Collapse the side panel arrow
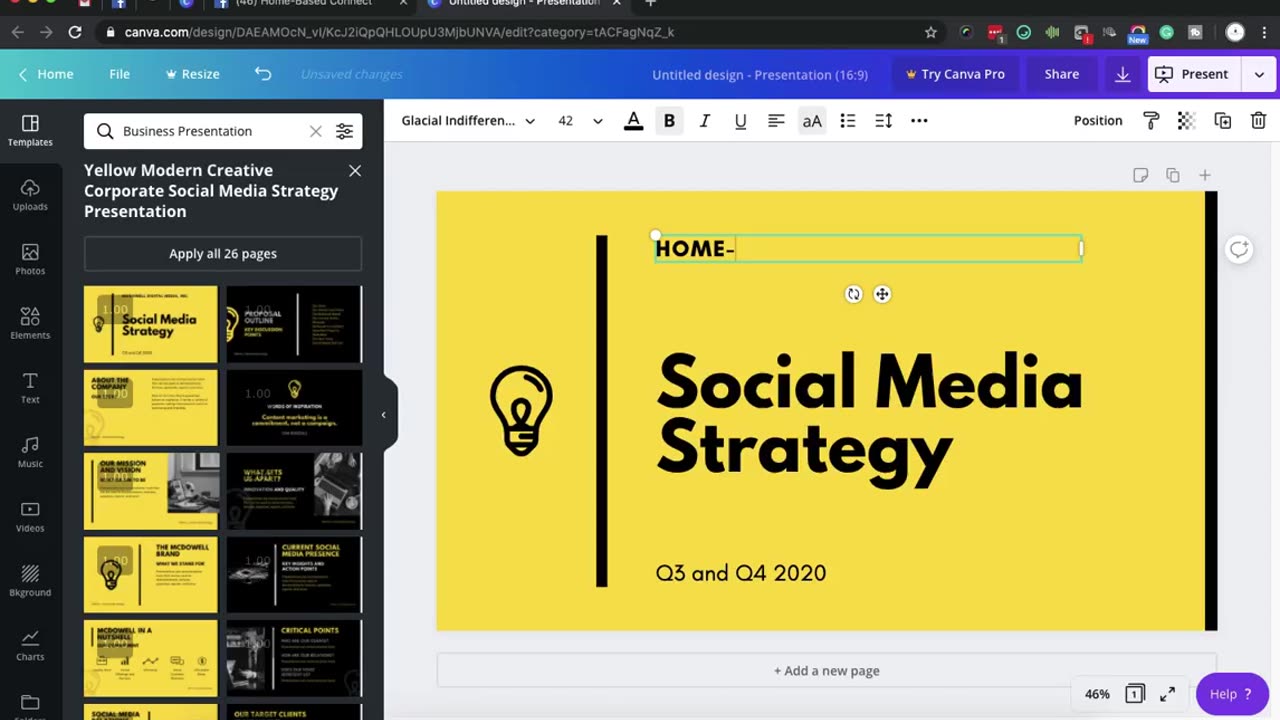1280x720 pixels. [383, 415]
